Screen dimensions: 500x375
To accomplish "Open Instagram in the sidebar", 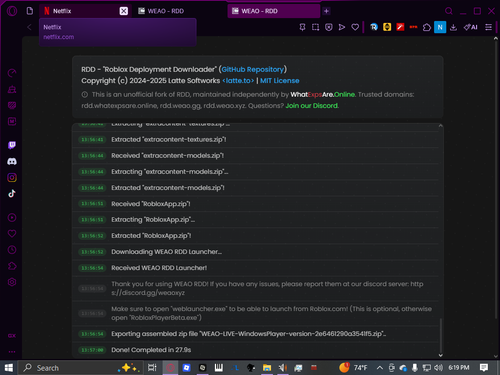I will click(12, 177).
